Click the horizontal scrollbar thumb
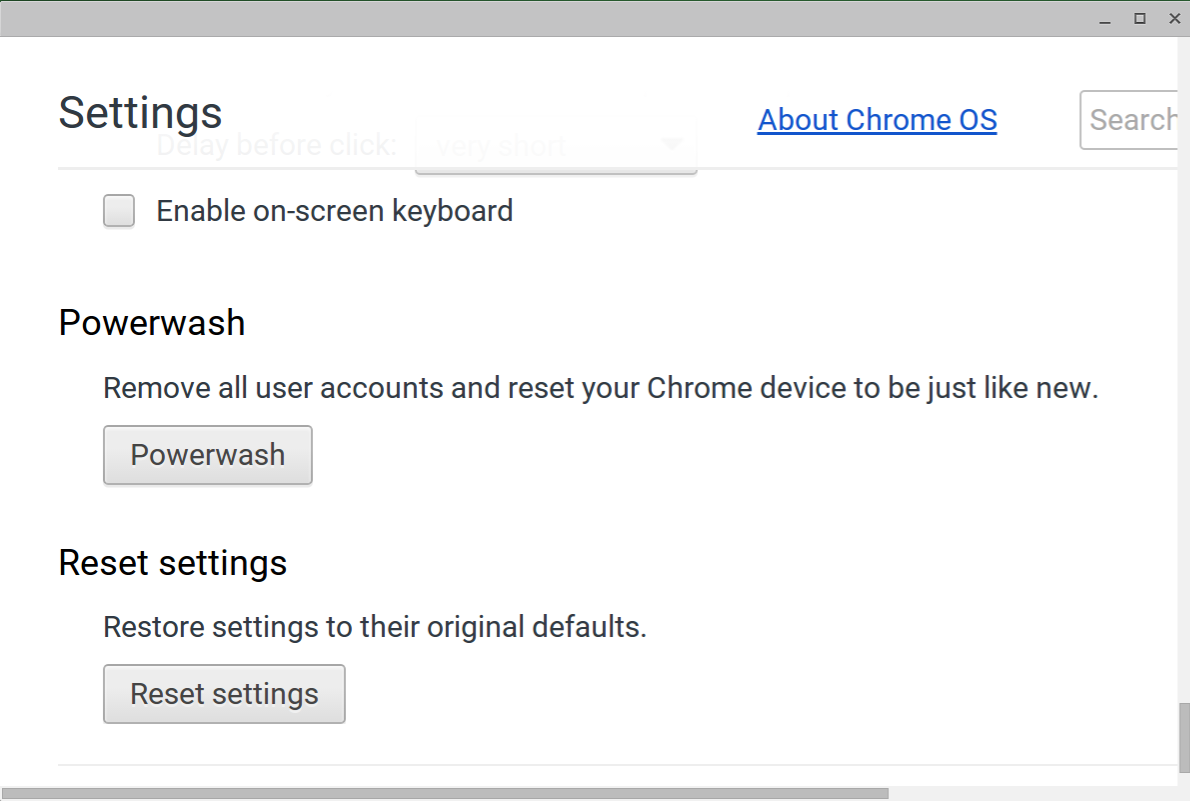 pyautogui.click(x=444, y=794)
